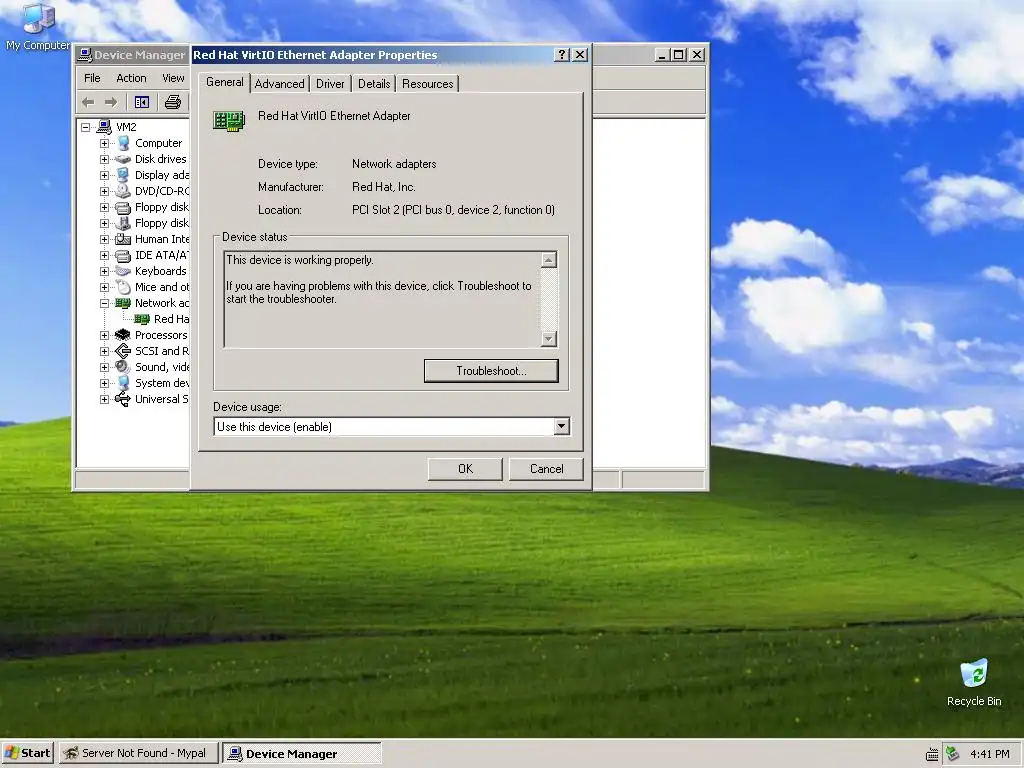The width and height of the screenshot is (1024, 768).
Task: Expand the DVD/CD-ROM tree node
Action: tap(104, 191)
